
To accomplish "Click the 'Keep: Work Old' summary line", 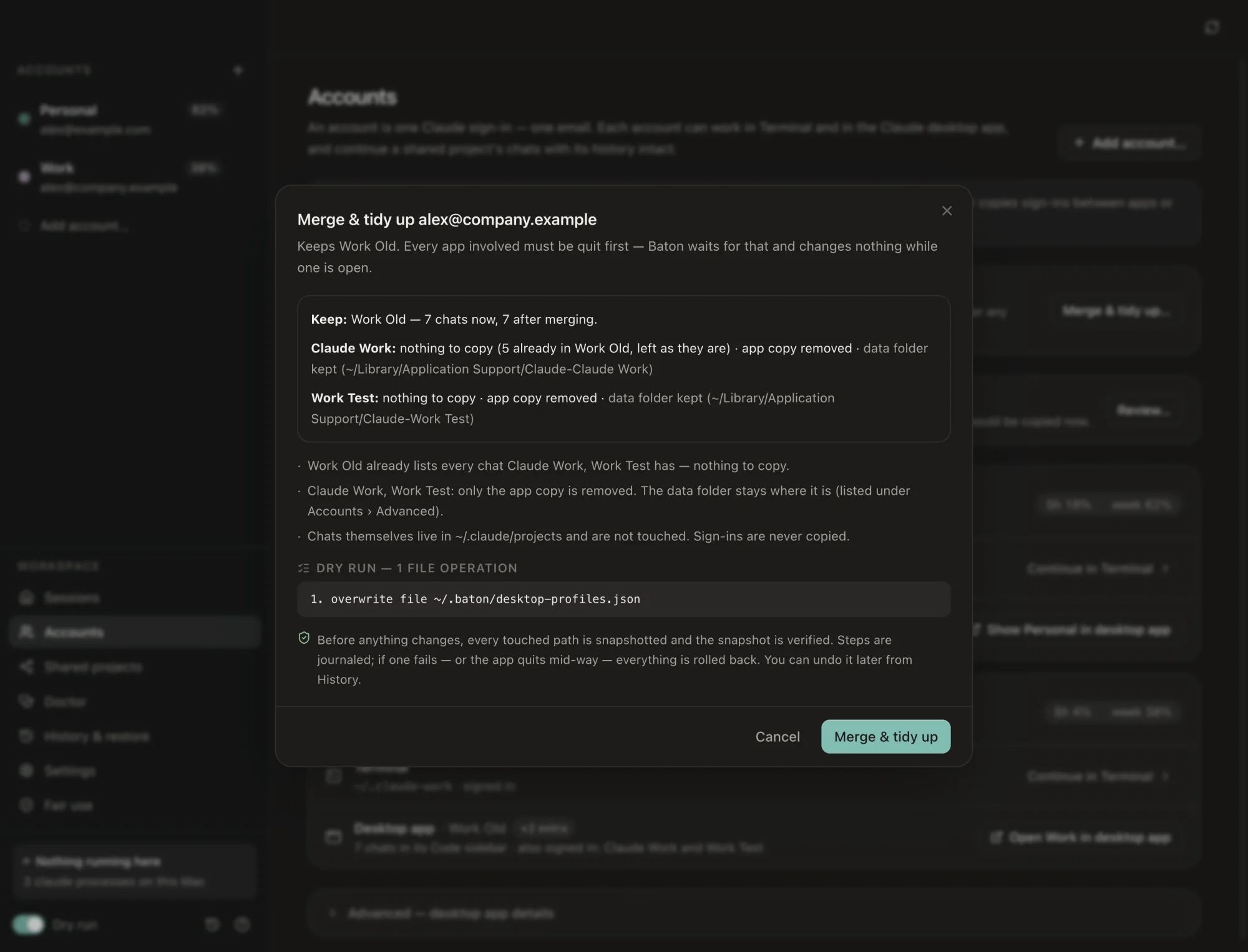I will pos(454,319).
